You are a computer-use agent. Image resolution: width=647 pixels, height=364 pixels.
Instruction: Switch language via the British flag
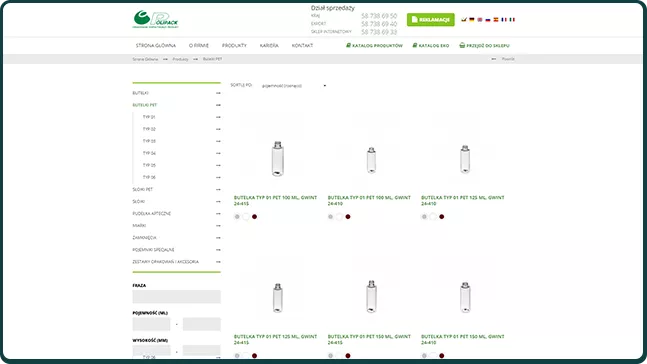pyautogui.click(x=480, y=19)
